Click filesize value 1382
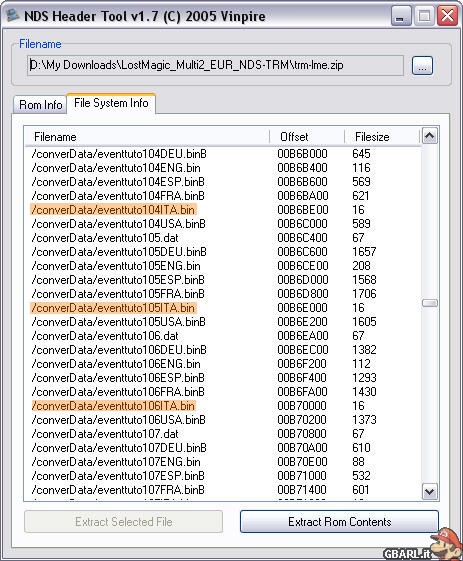 [x=364, y=350]
